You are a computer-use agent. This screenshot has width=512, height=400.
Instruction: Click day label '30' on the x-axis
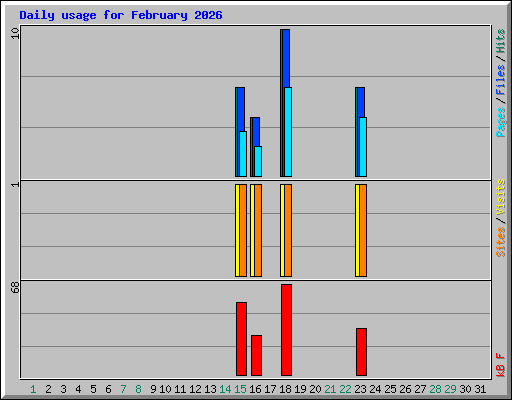point(465,389)
